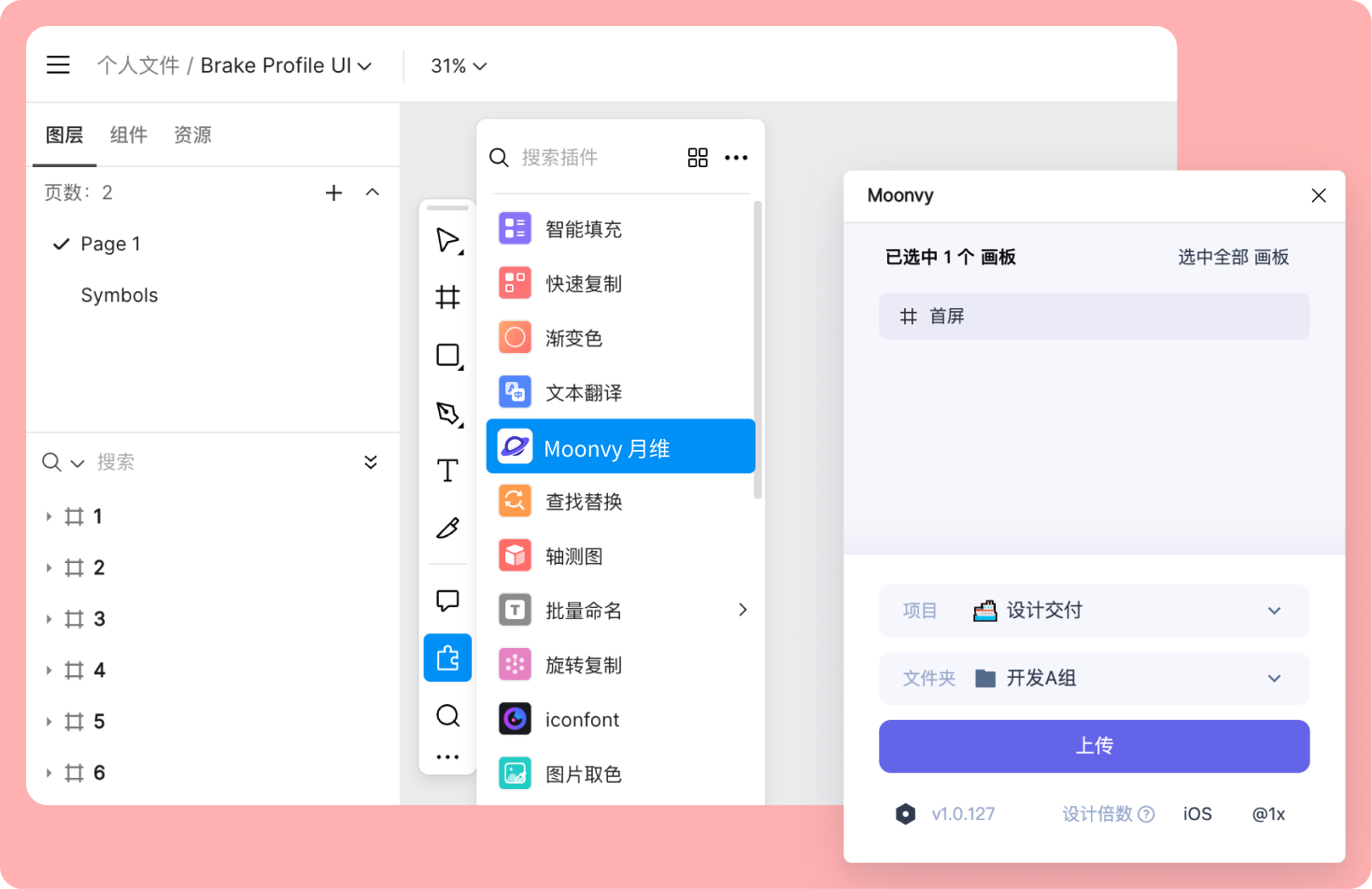Click the 个人文件 breadcrumb link
The image size is (1372, 889).
[138, 65]
